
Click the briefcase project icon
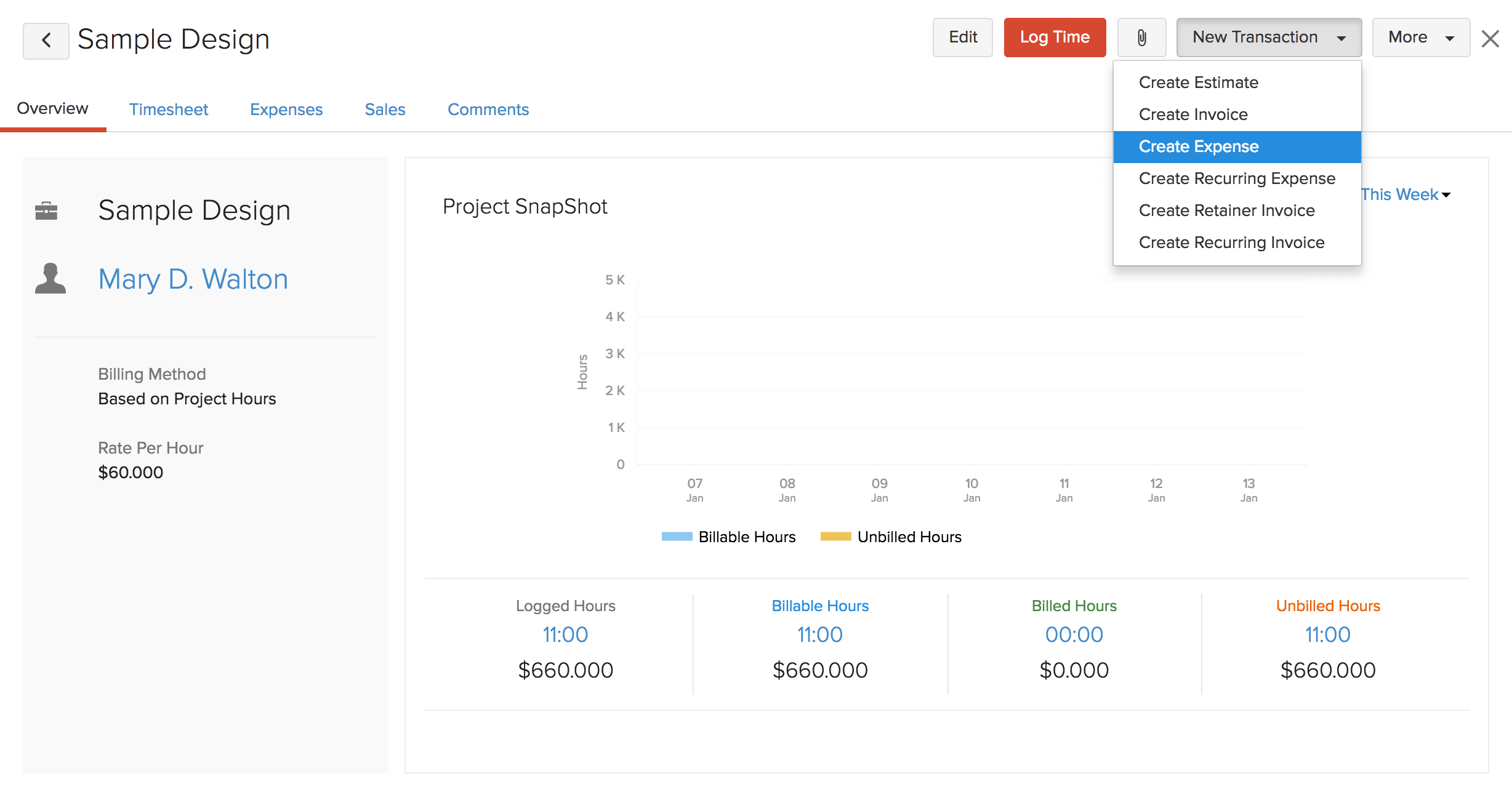[46, 211]
